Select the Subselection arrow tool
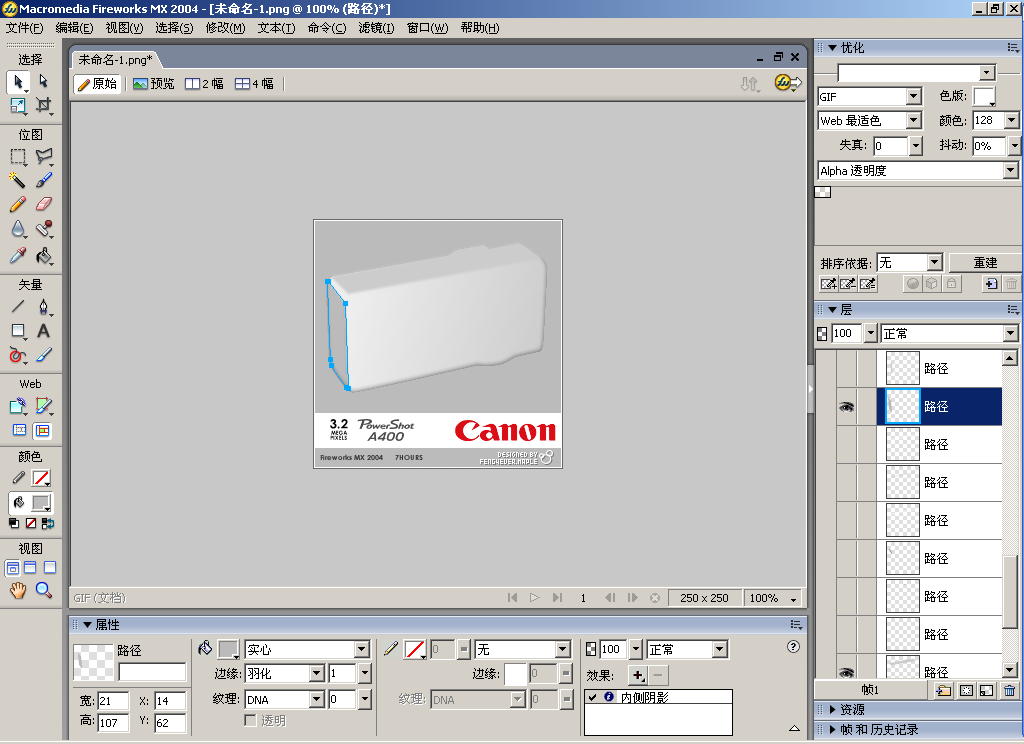 [x=43, y=81]
